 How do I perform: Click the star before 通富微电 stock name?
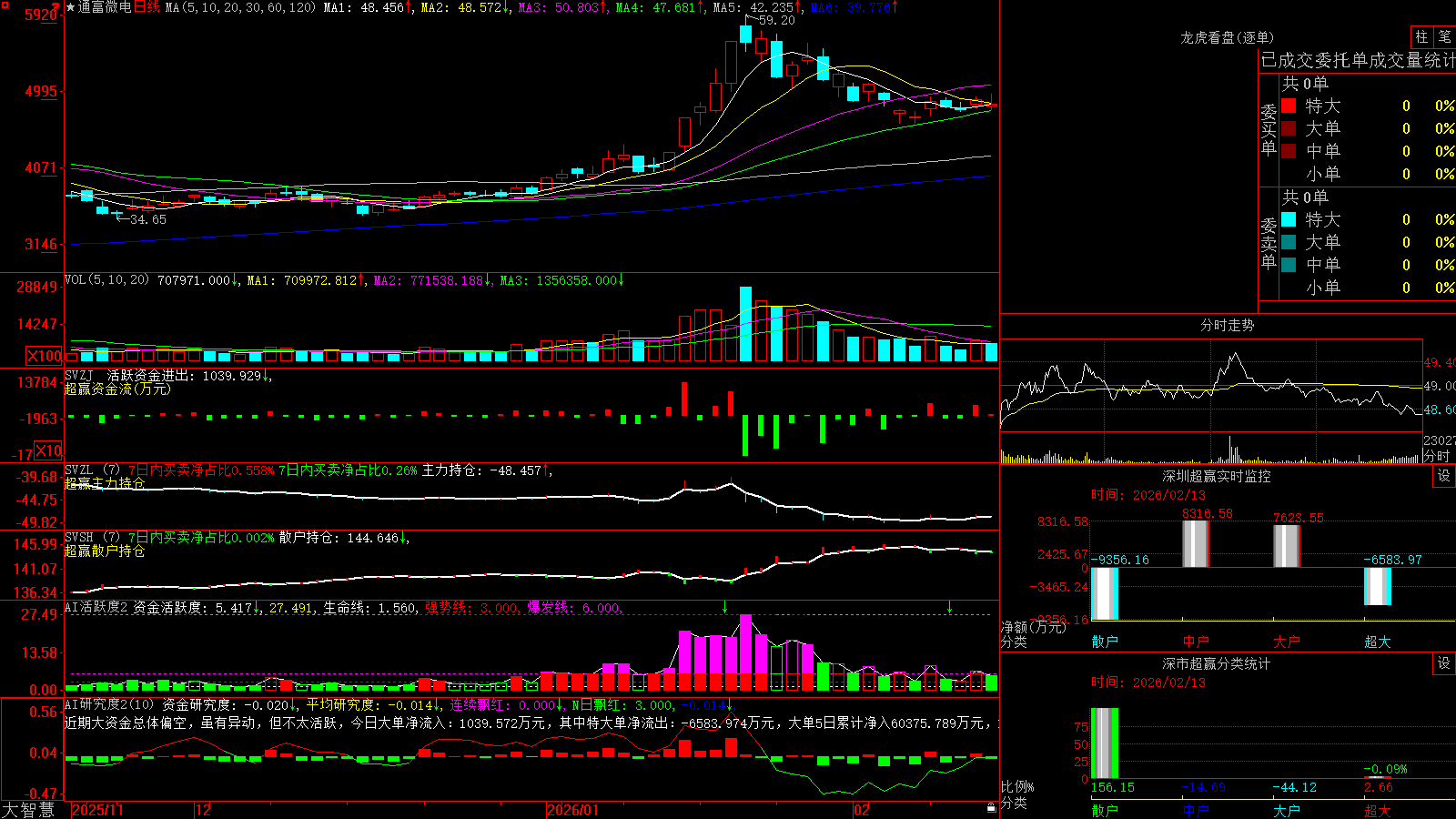click(71, 7)
